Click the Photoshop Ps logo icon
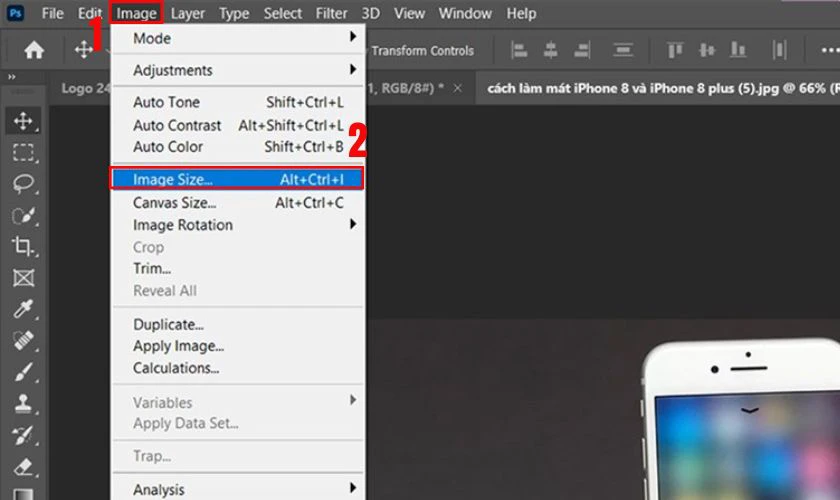 [15, 13]
